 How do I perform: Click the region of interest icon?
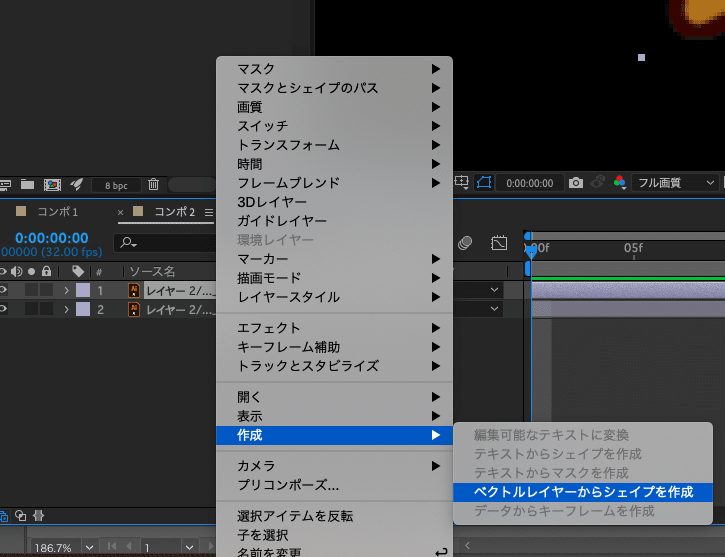pyautogui.click(x=461, y=182)
